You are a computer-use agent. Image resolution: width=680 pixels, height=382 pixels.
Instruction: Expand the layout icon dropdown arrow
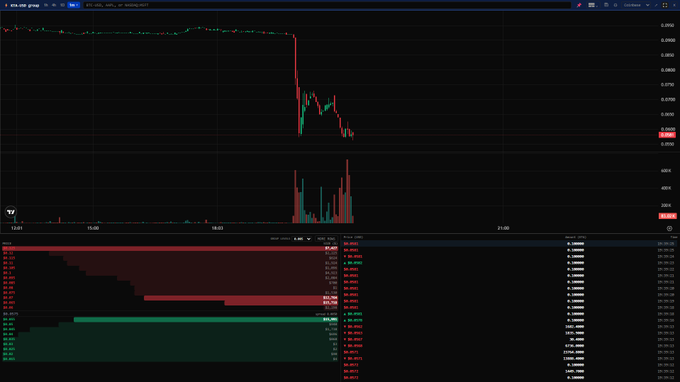point(597,6)
